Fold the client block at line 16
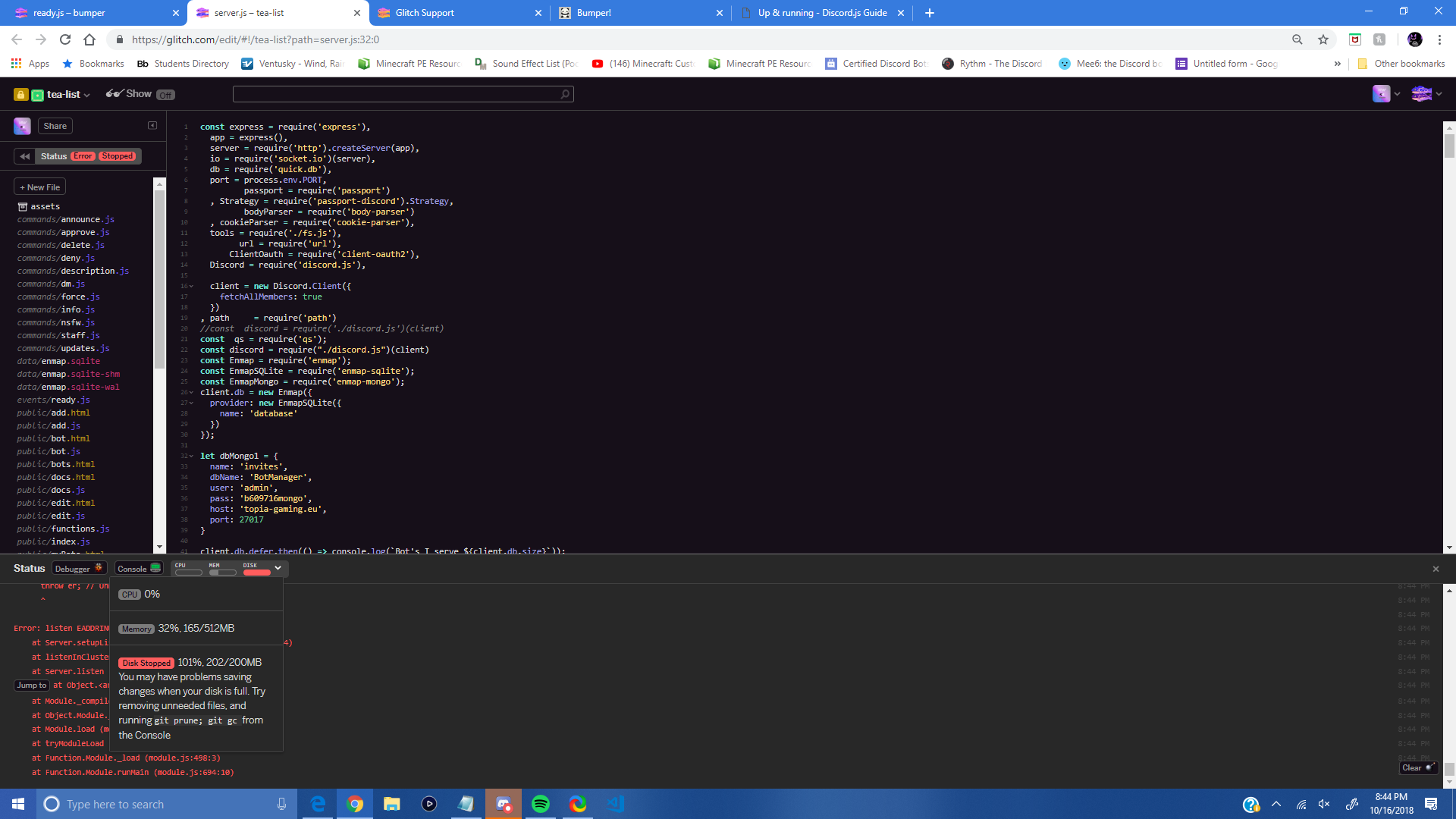 [x=191, y=287]
